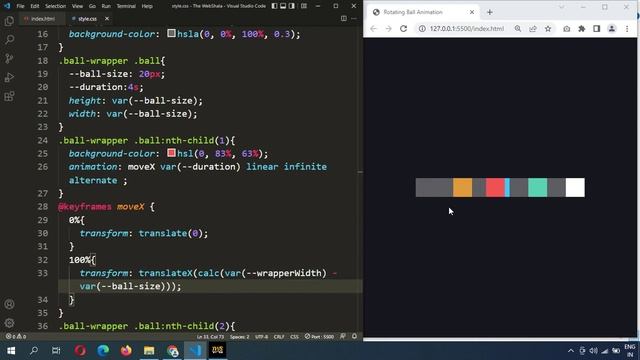Open the Run menu
This screenshot has height=360, width=640.
(x=106, y=6)
